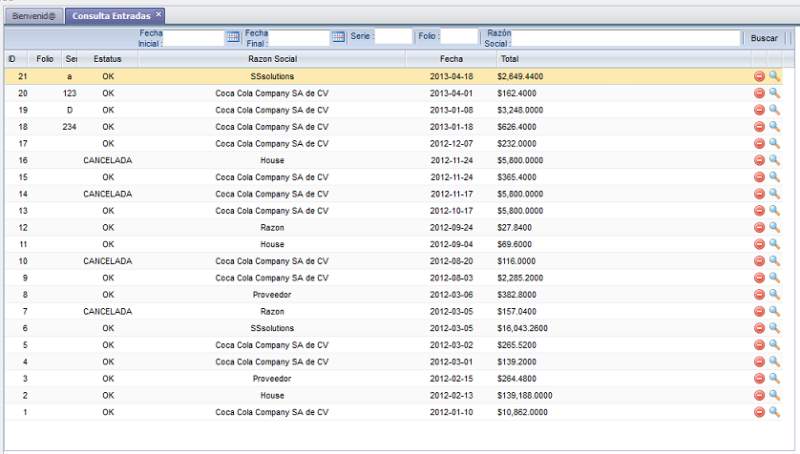Click the Serie input field

tap(393, 37)
